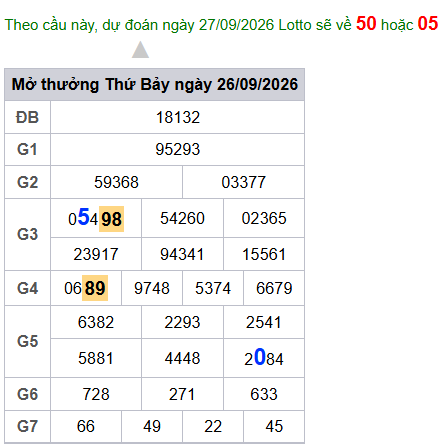447x447 pixels.
Task: Click the G1 result 95293
Action: (x=178, y=149)
